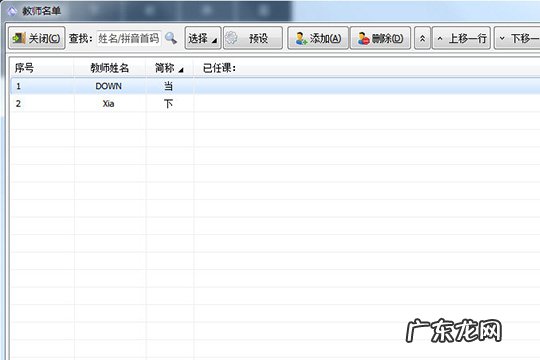Click the double-up arrow move-to-top button
The width and height of the screenshot is (540, 360).
(x=422, y=38)
